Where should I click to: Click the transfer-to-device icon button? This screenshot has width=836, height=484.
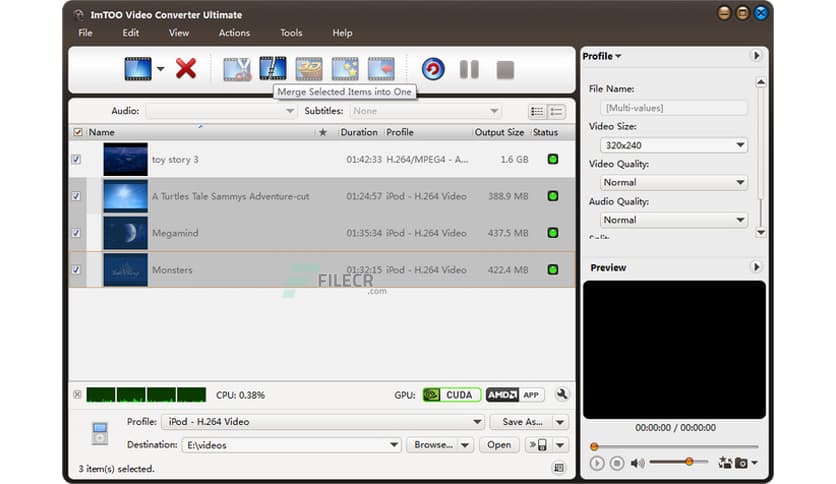click(x=538, y=445)
